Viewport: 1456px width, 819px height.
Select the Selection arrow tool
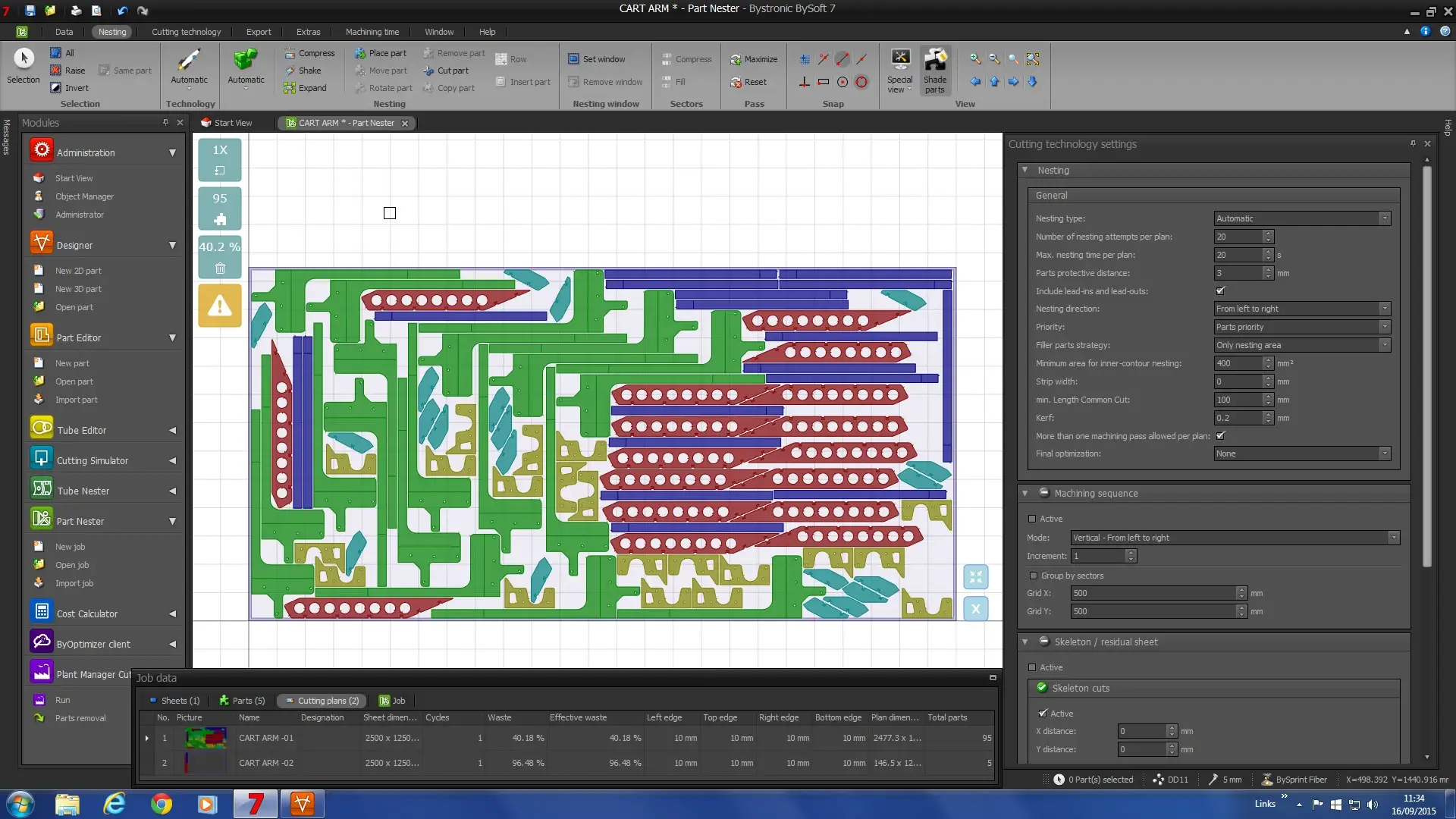24,66
